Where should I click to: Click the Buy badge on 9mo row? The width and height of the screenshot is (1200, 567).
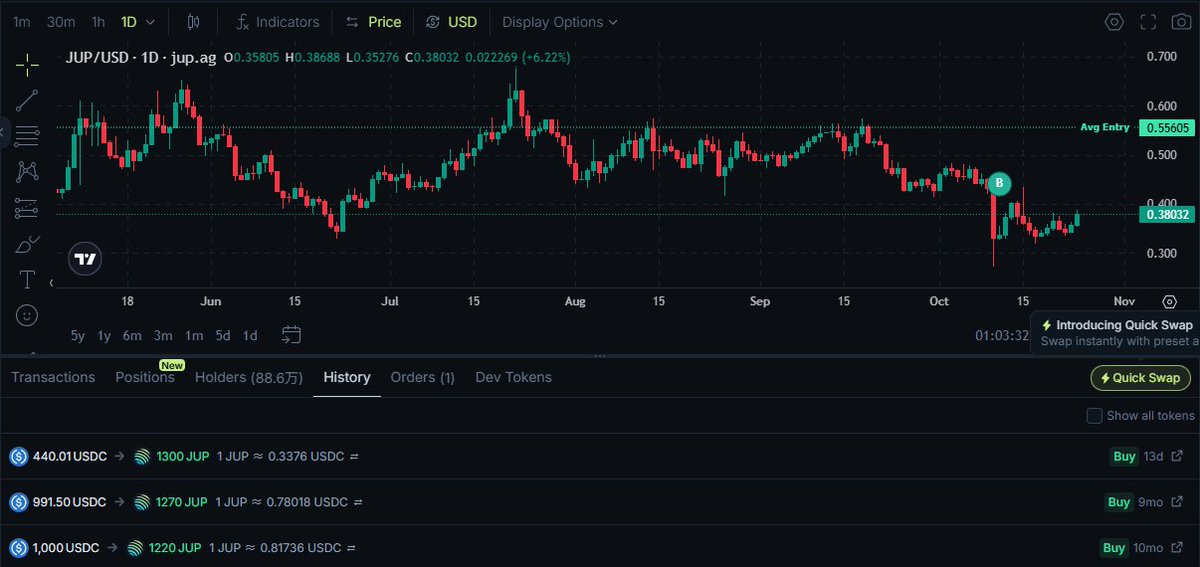[x=1118, y=502]
